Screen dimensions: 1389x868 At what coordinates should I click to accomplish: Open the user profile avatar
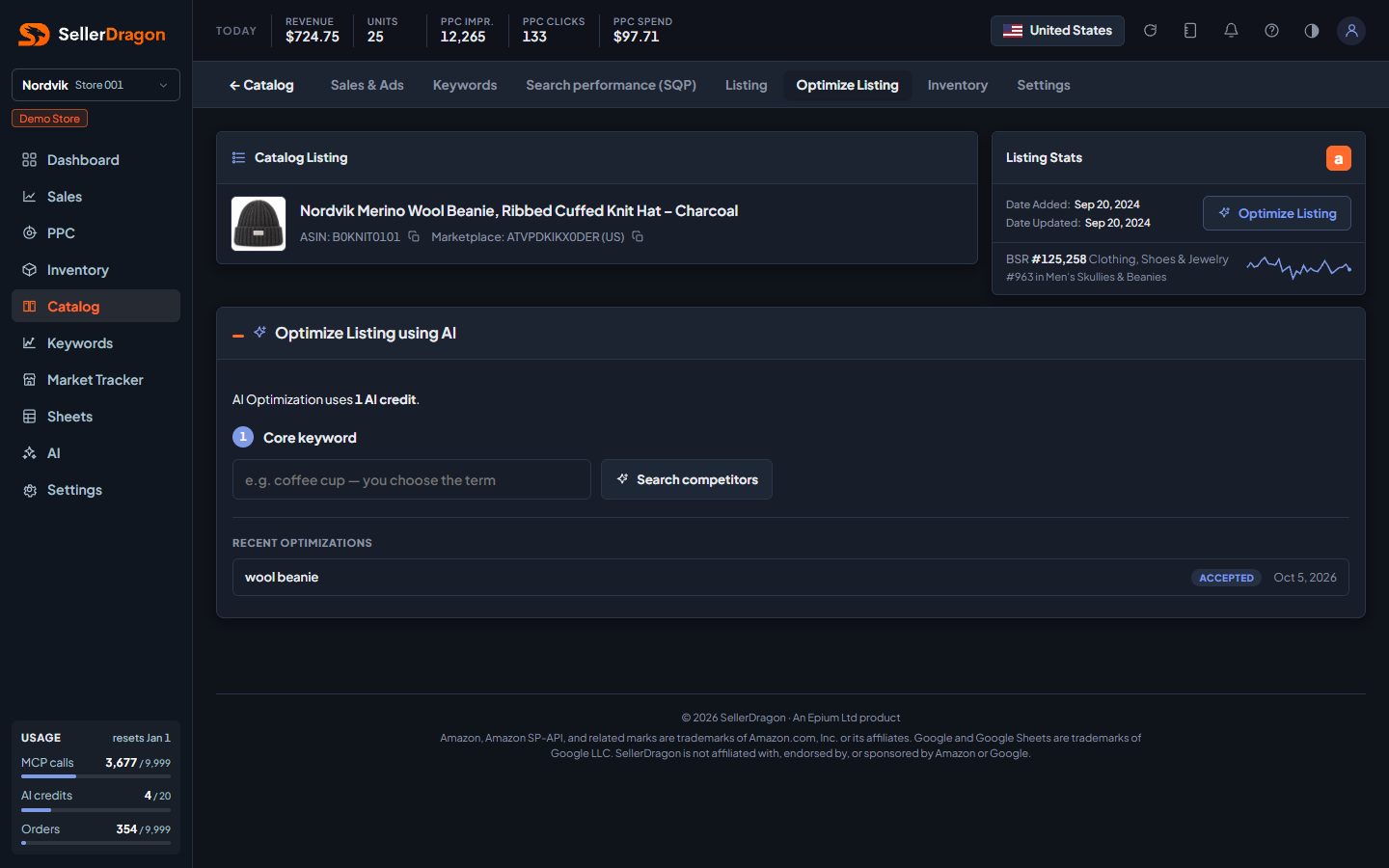point(1351,31)
